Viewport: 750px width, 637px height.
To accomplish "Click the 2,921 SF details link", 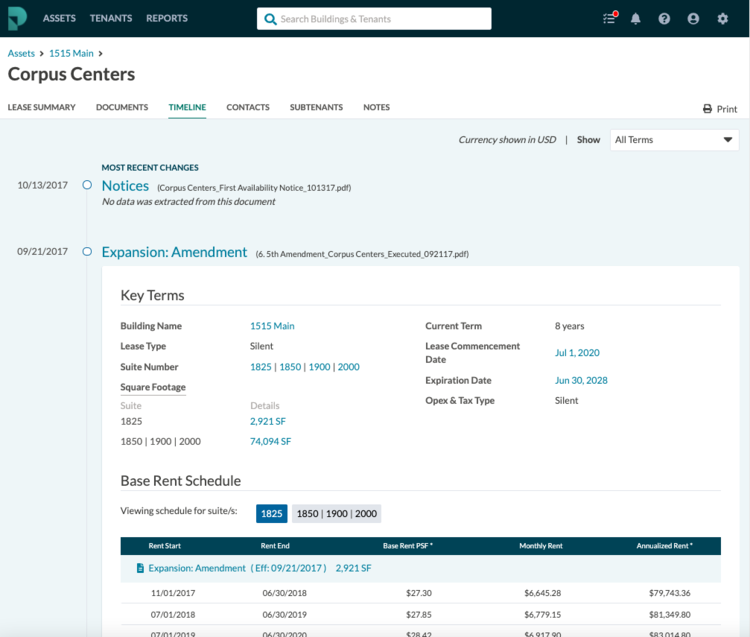I will 268,421.
